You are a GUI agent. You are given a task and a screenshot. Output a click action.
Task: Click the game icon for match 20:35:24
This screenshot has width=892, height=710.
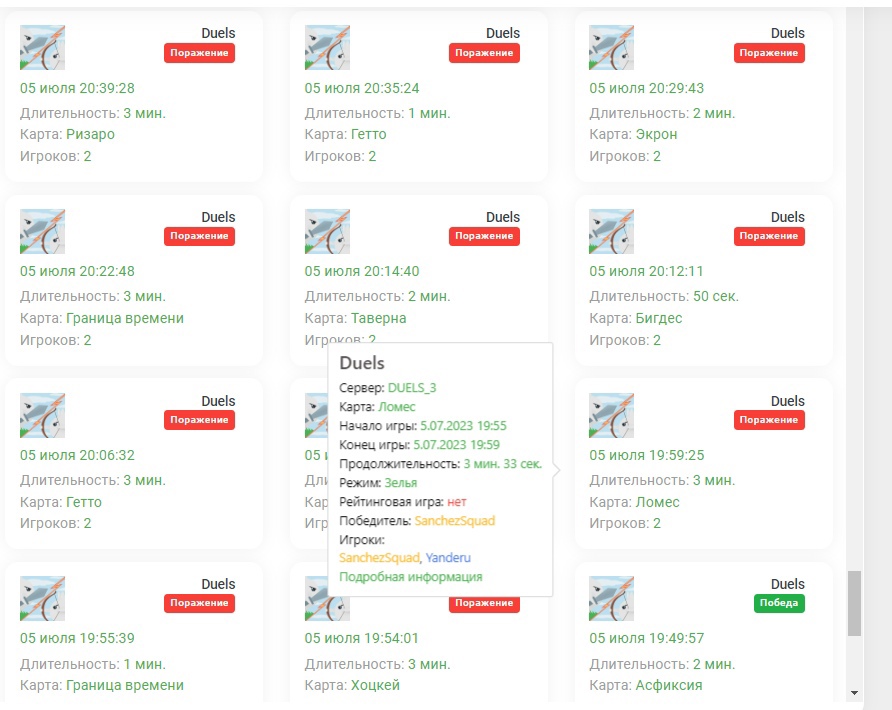[x=327, y=47]
